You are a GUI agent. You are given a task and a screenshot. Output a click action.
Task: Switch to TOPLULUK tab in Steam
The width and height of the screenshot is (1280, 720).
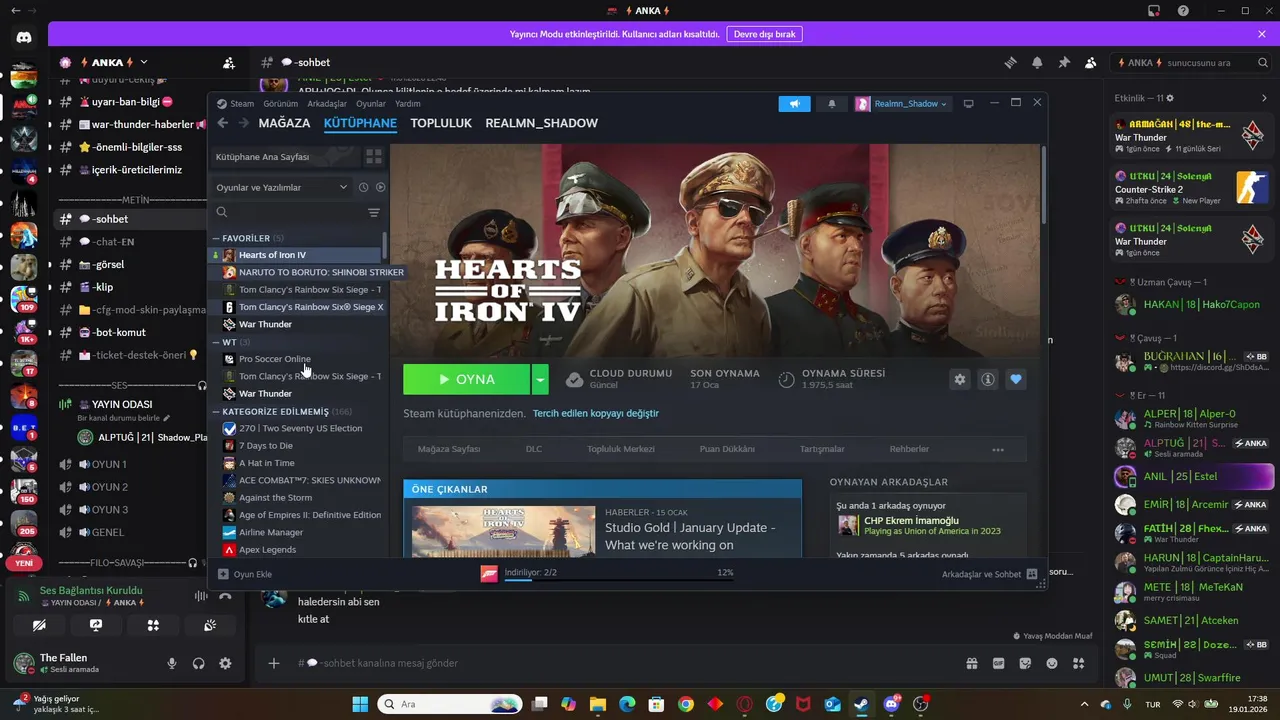coord(441,123)
